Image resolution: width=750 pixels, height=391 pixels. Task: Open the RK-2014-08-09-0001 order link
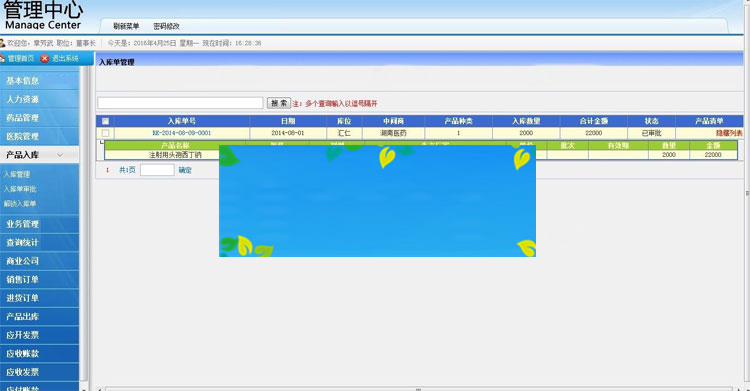point(181,133)
